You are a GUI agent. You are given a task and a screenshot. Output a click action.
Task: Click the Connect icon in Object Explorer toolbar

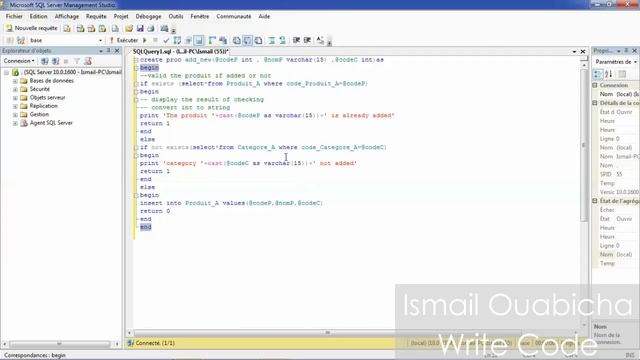[x=44, y=61]
